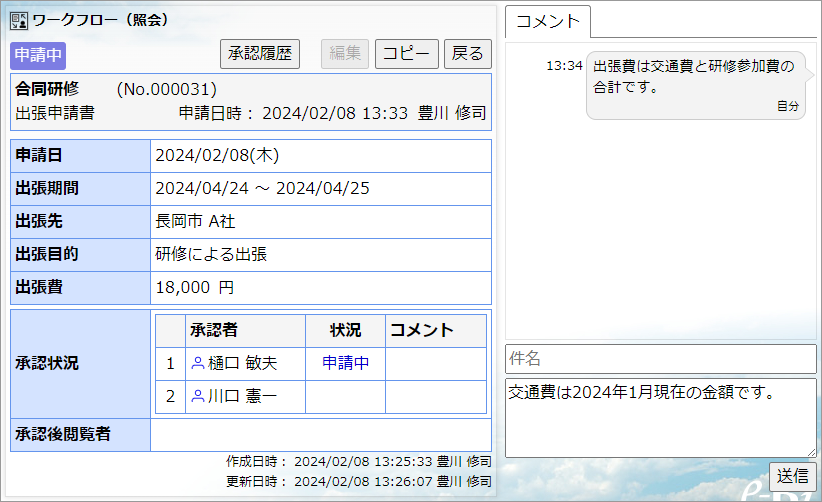Screen dimensions: 822x502
Task: Click the 13:34 comment bubble 出張費は交通費と研修参加費
Action: 696,85
